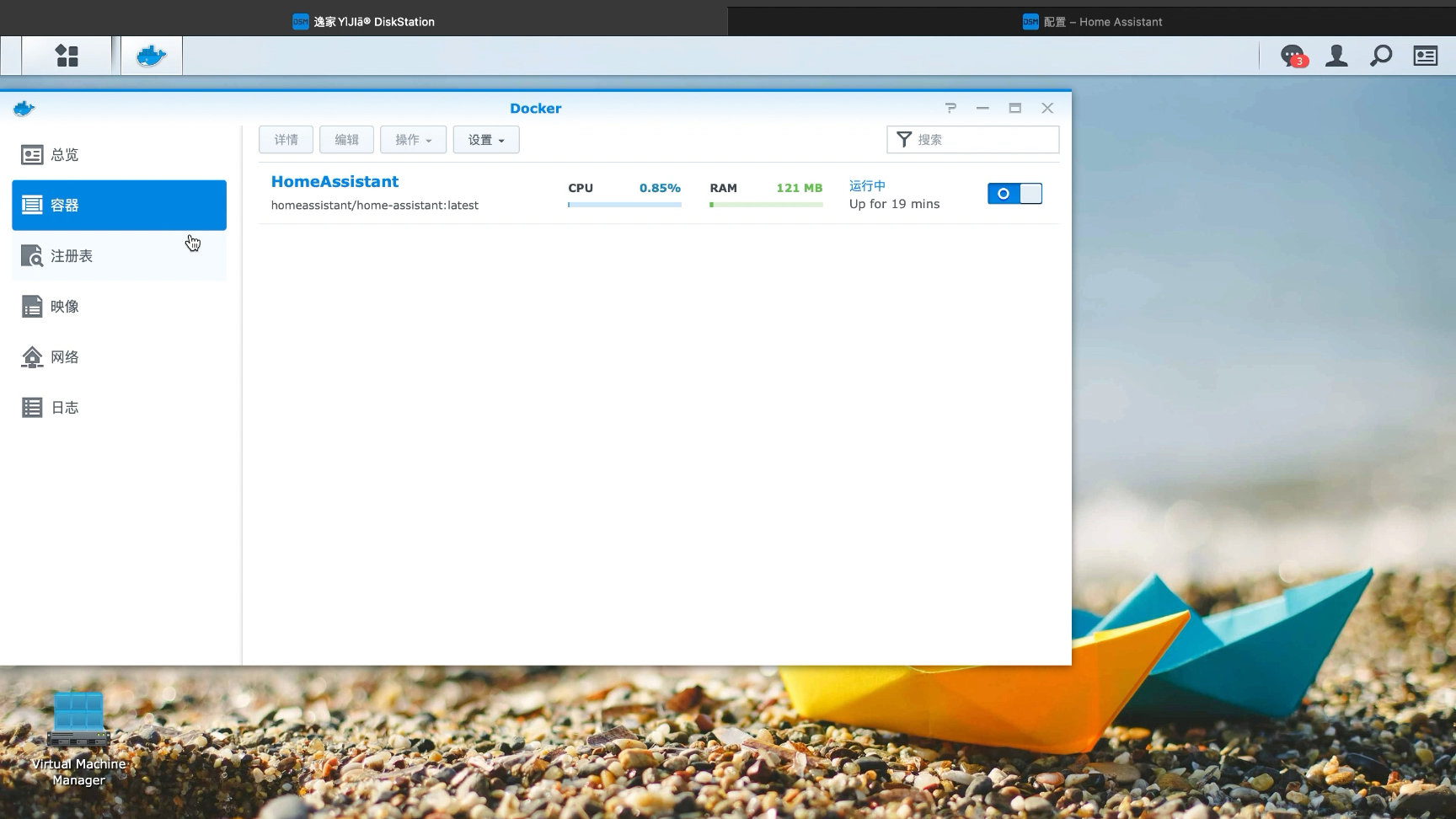The image size is (1456, 819).
Task: Minimize the Docker window
Action: 982,108
